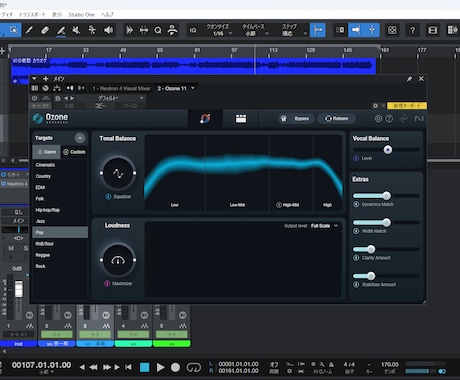Toggle the plugin power button
Viewport: 460px width, 380px height.
[x=35, y=98]
